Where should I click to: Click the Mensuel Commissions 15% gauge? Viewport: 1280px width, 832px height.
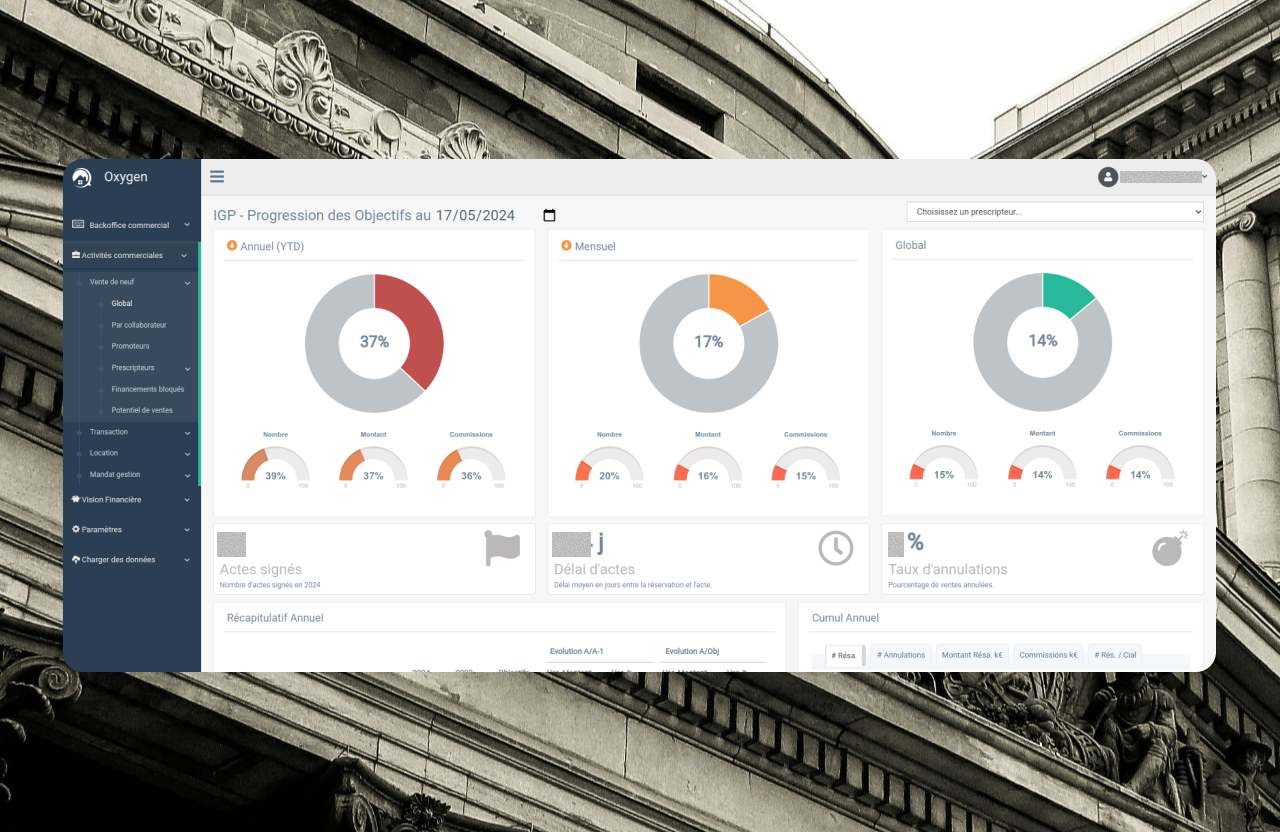click(806, 466)
